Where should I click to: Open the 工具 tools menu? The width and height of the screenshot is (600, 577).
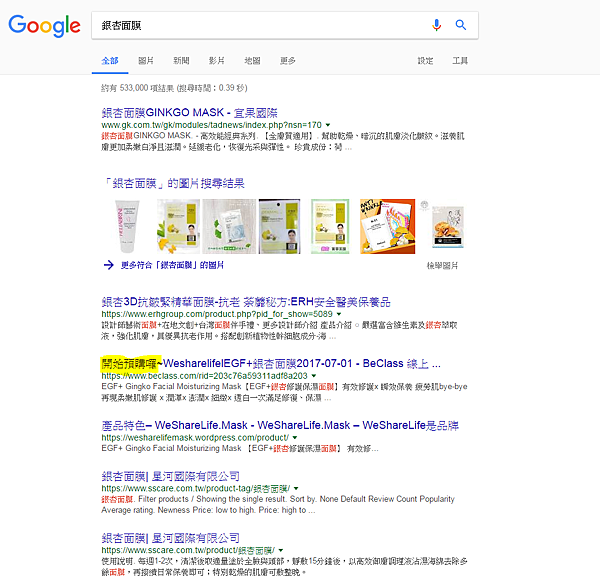coord(460,60)
